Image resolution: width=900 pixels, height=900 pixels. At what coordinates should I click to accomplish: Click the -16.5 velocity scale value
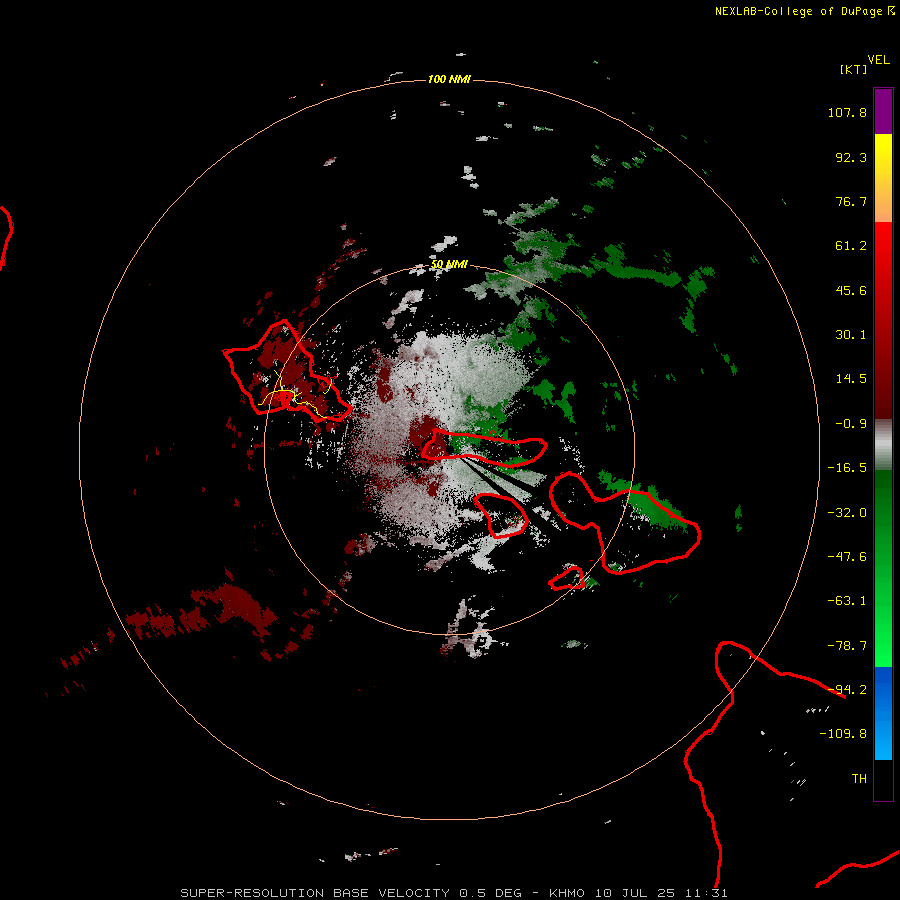point(847,468)
